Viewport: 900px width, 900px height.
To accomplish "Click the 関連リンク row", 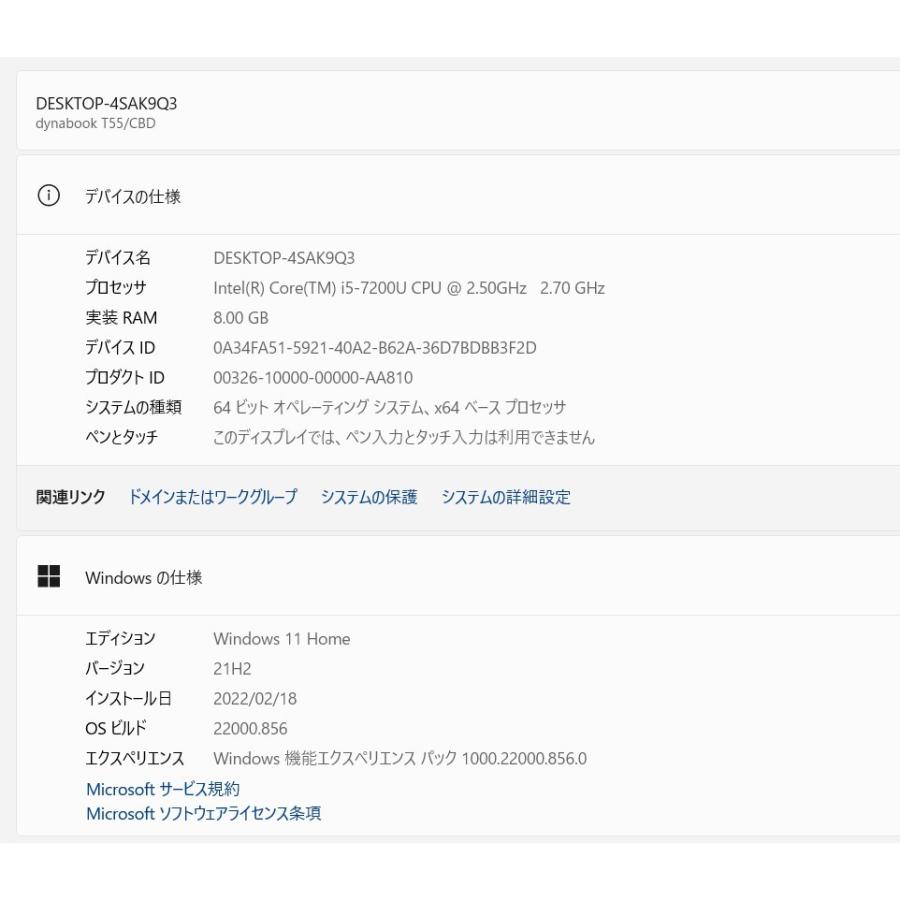I will (x=68, y=497).
